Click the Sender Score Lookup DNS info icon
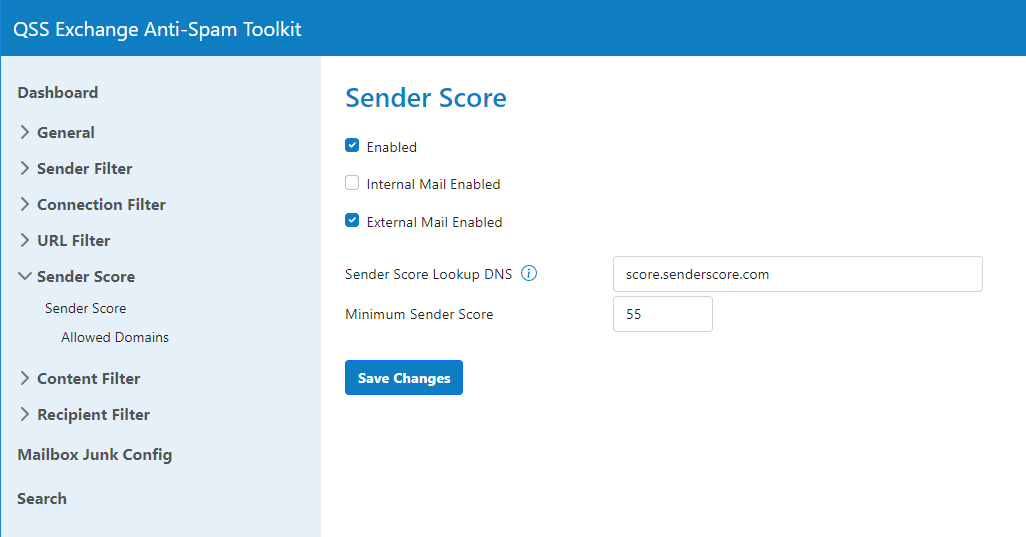1026x537 pixels. coord(529,273)
